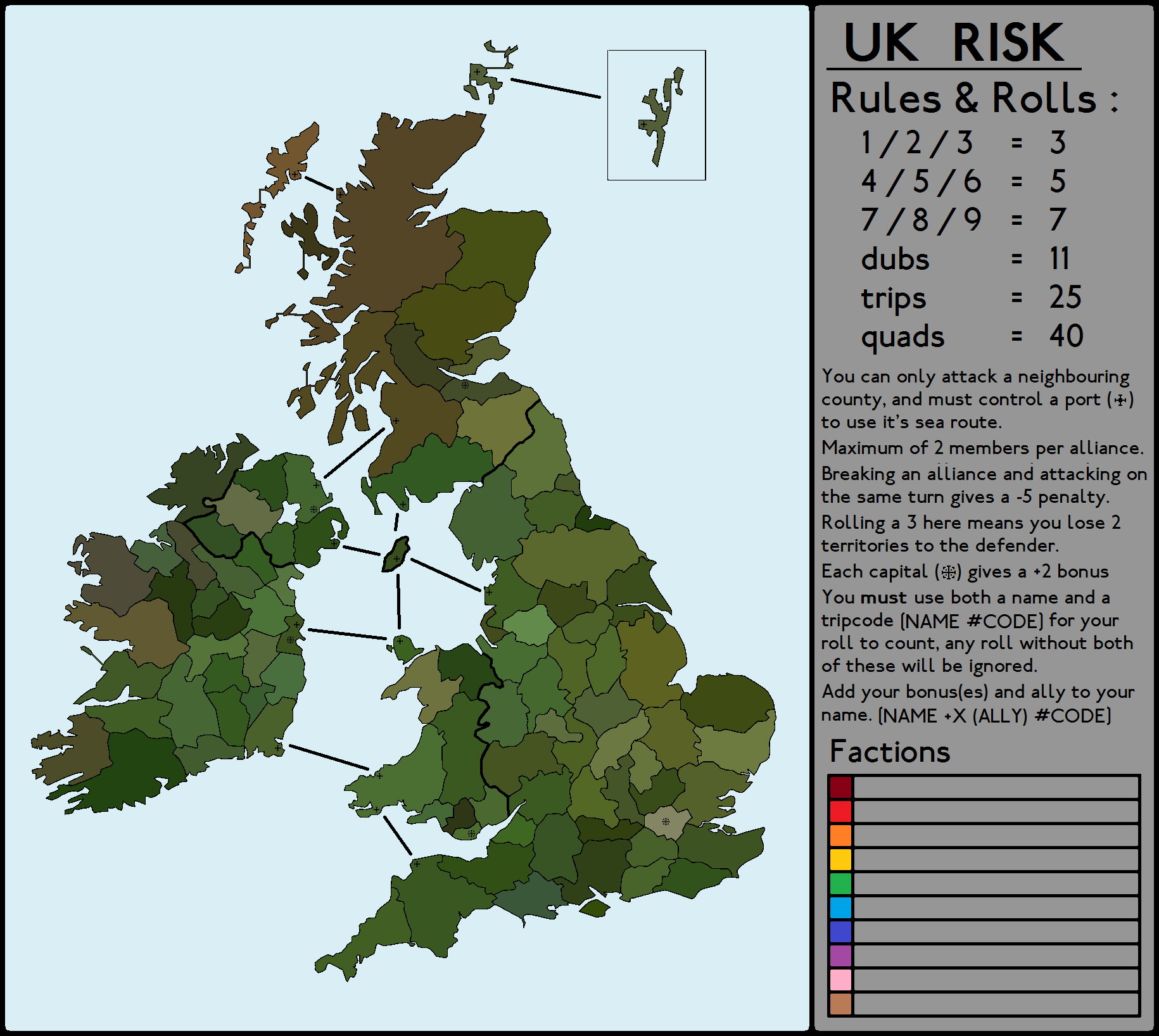This screenshot has height=1036, width=1159.
Task: Pick the brown faction swatch
Action: coord(840,1004)
